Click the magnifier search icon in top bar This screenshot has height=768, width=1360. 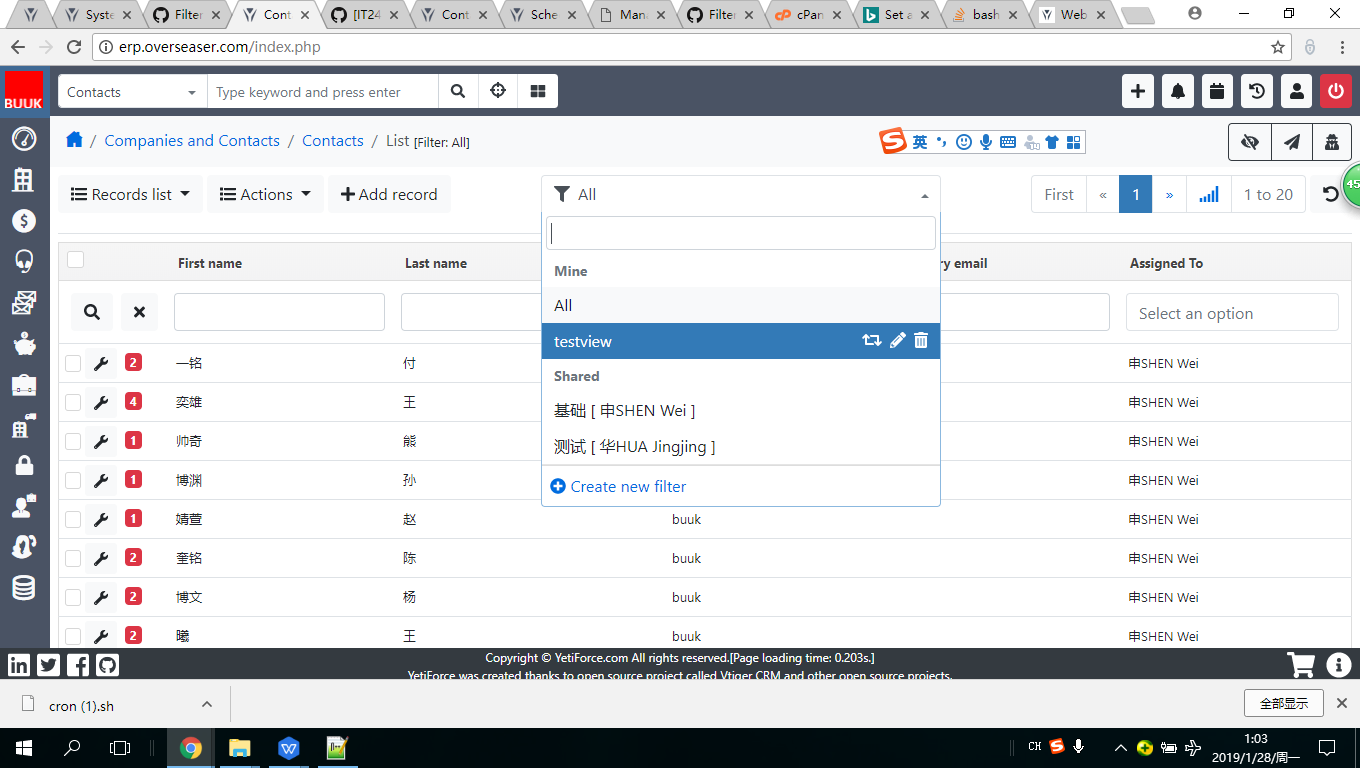(x=458, y=92)
